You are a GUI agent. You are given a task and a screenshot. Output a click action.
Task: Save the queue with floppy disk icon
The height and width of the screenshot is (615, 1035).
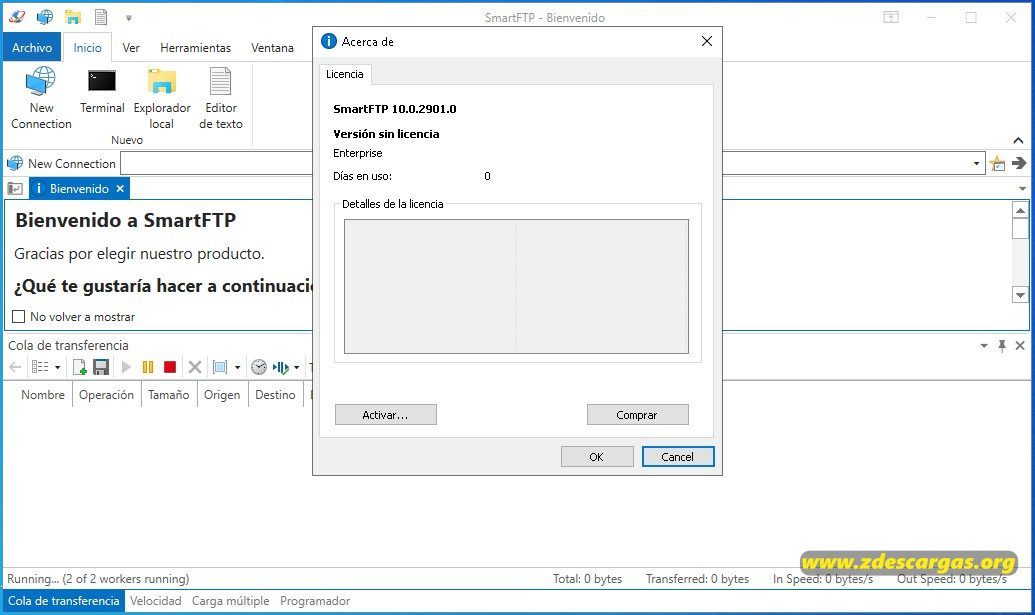101,367
